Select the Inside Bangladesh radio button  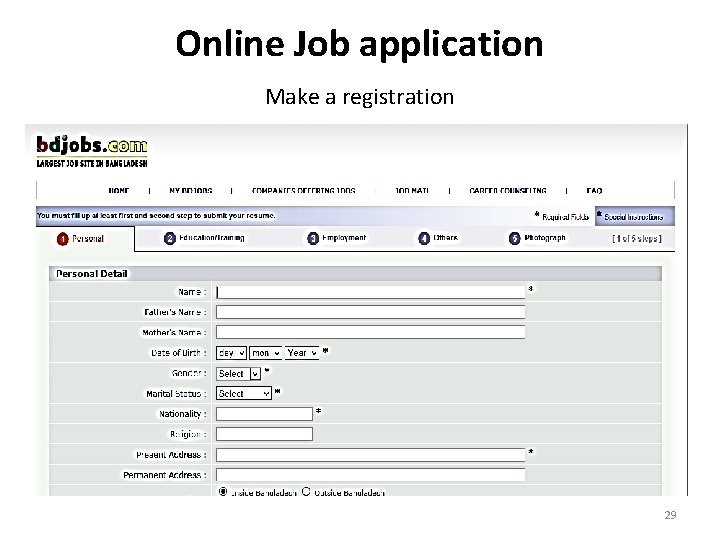click(x=223, y=492)
